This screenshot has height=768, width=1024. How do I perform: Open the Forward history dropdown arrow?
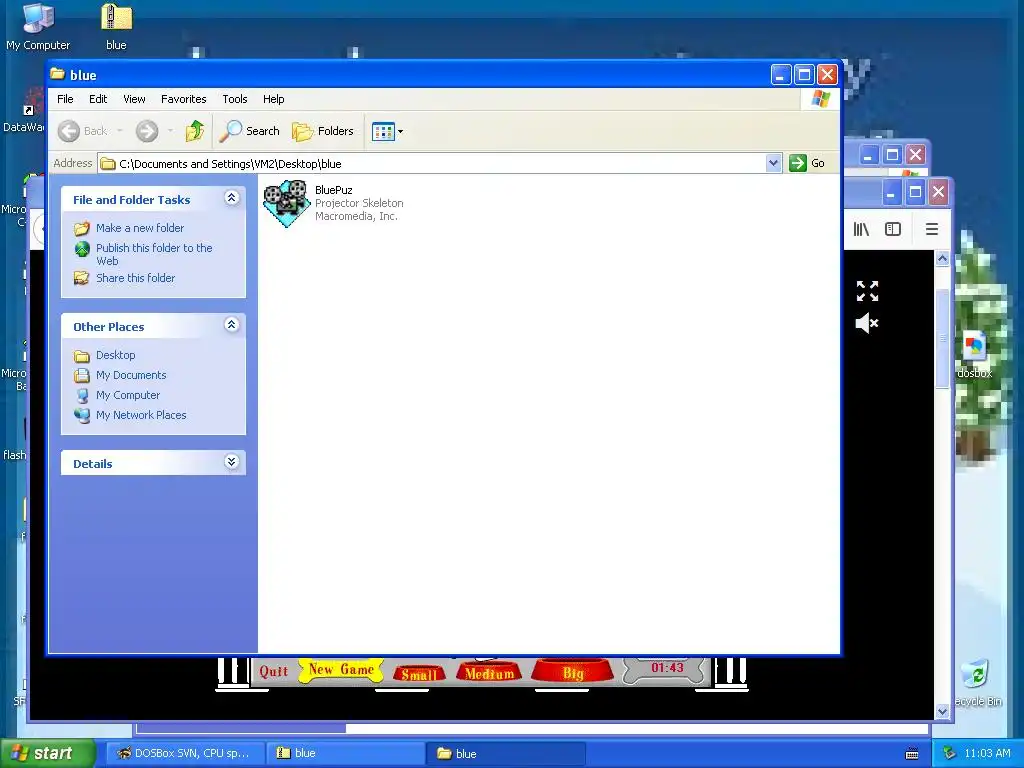pyautogui.click(x=170, y=131)
